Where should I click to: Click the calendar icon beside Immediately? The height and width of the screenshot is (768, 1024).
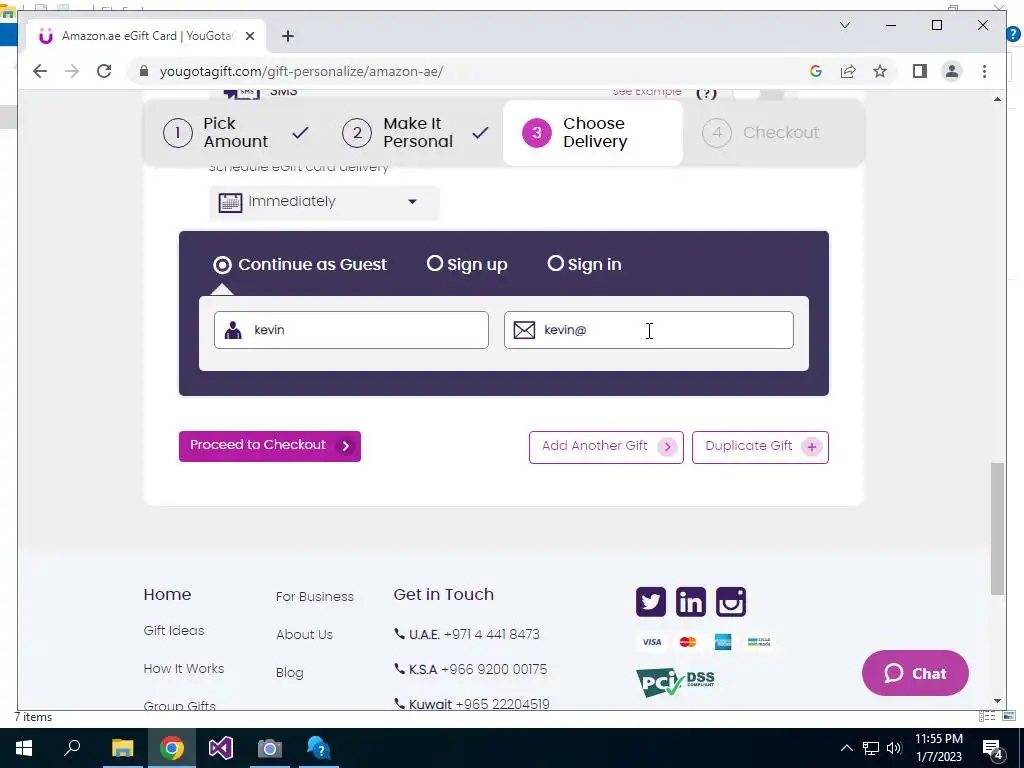(x=230, y=202)
